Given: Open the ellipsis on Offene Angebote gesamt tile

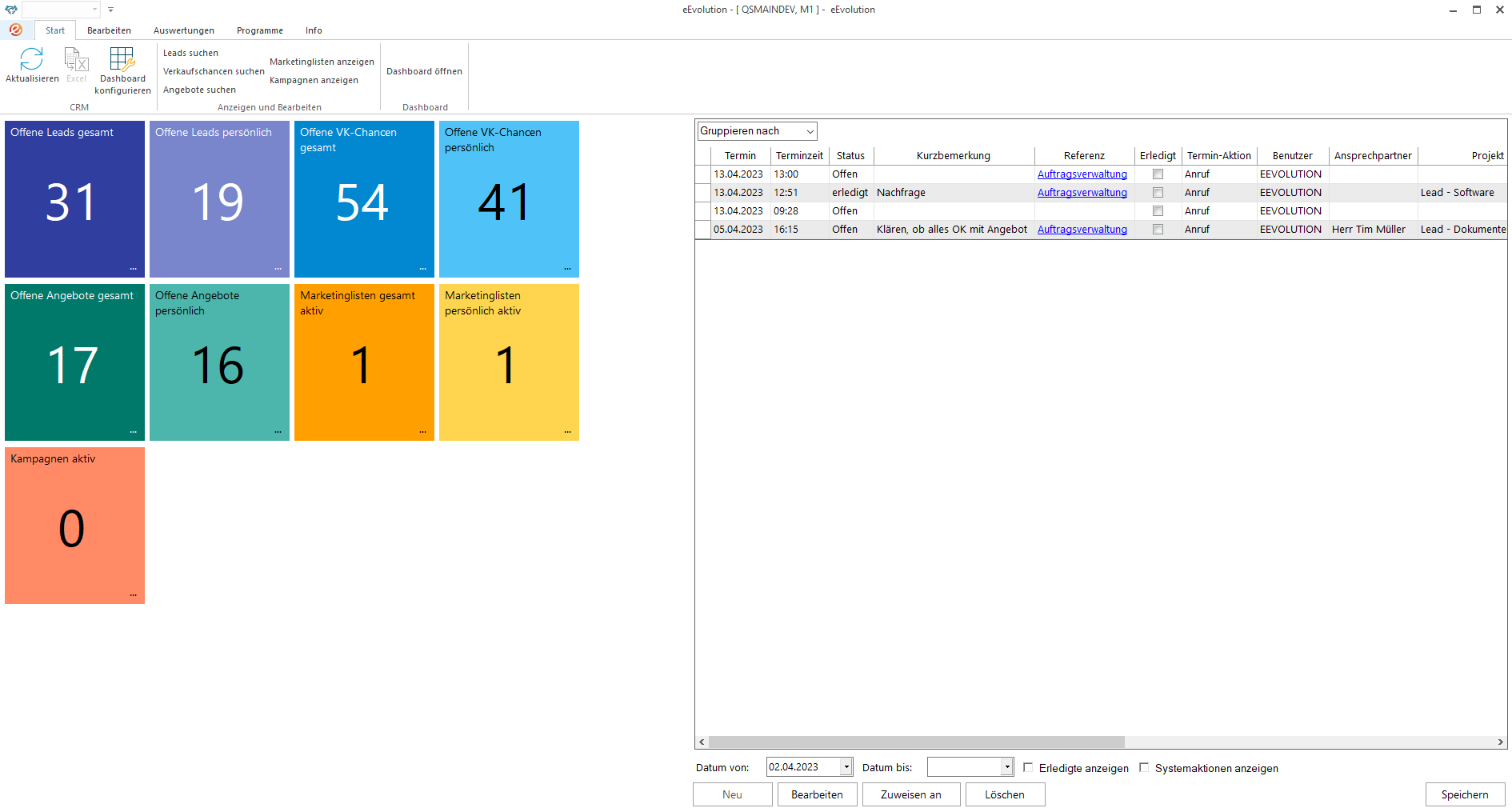Looking at the screenshot, I should point(133,432).
